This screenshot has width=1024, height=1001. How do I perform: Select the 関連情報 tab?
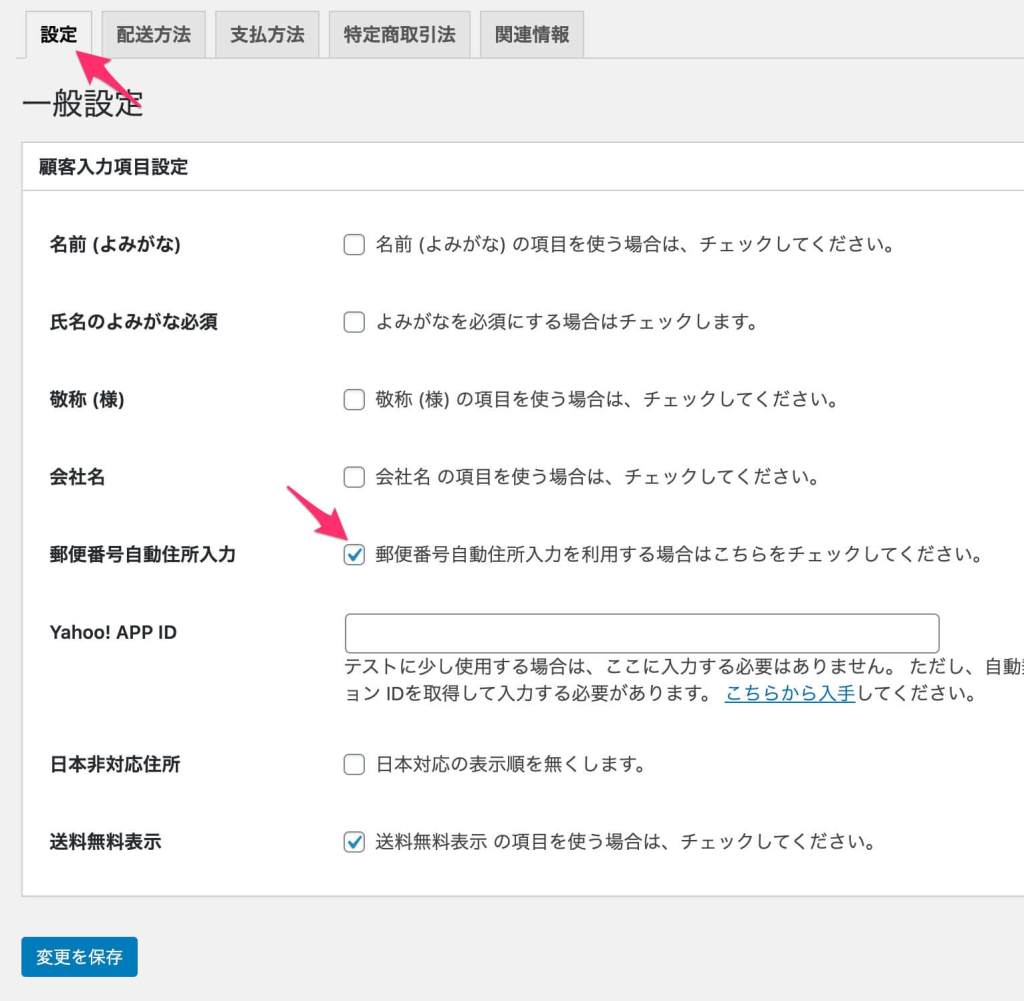pos(531,35)
